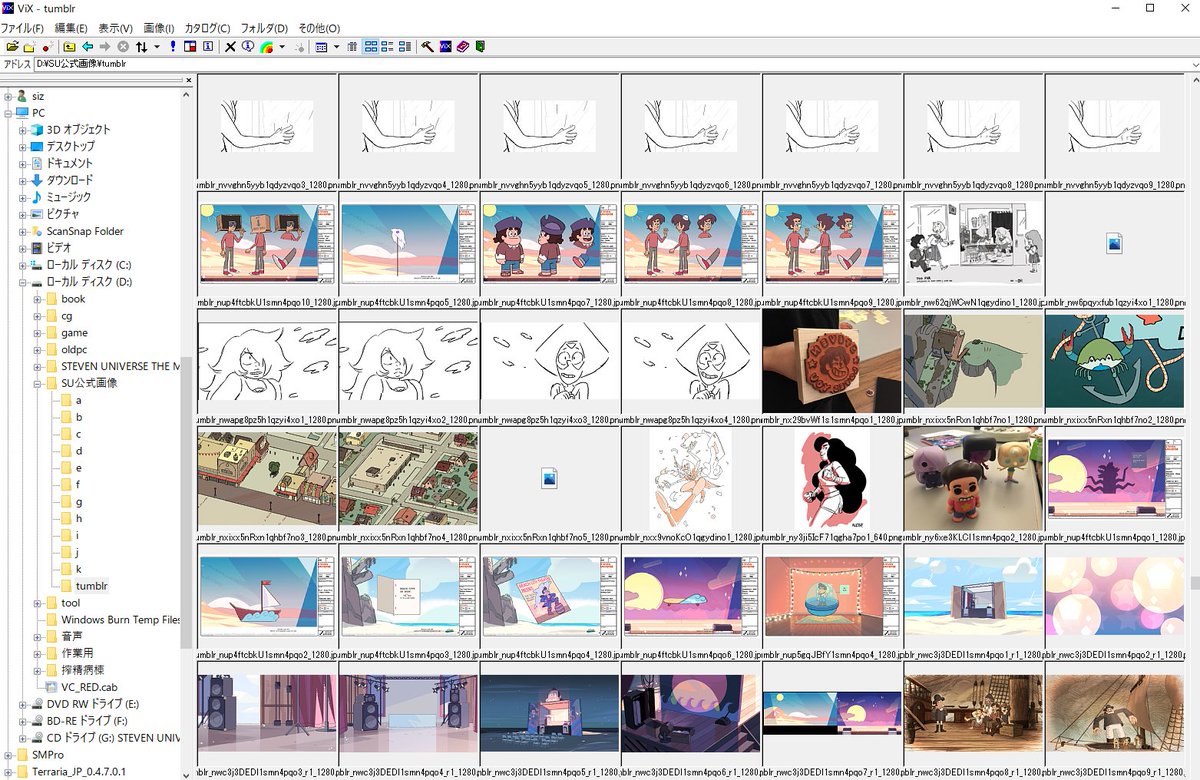Image resolution: width=1200 pixels, height=780 pixels.
Task: Expand the DVD RW ドライブ (E:) node
Action: [x=23, y=704]
